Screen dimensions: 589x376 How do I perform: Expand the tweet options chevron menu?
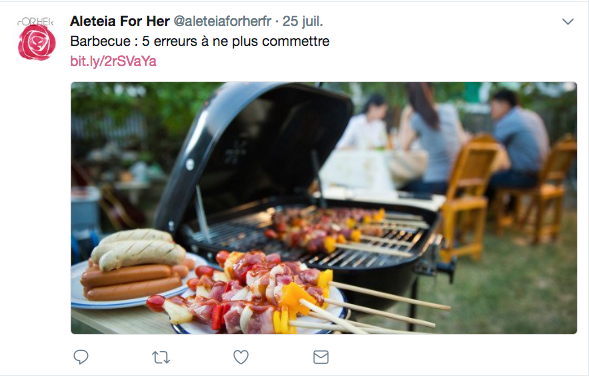(x=568, y=22)
